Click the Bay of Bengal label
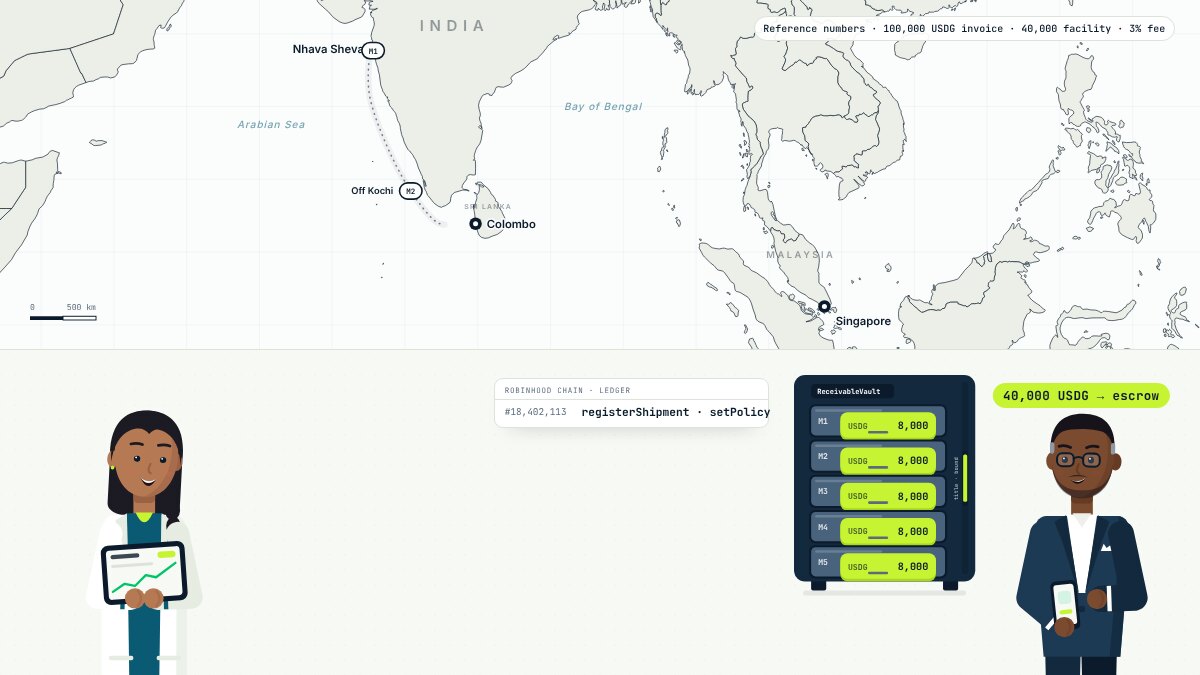Image resolution: width=1200 pixels, height=675 pixels. point(603,106)
